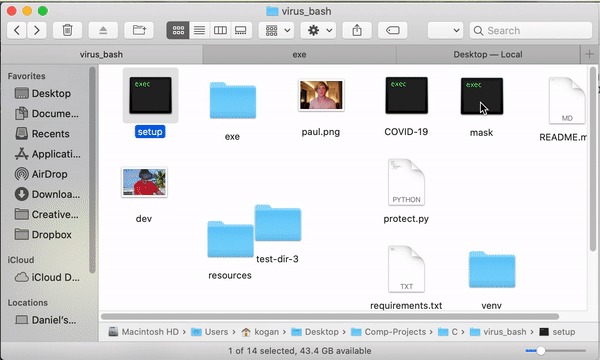The image size is (600, 360).
Task: Open Creative folder in the sidebar
Action: 47,215
